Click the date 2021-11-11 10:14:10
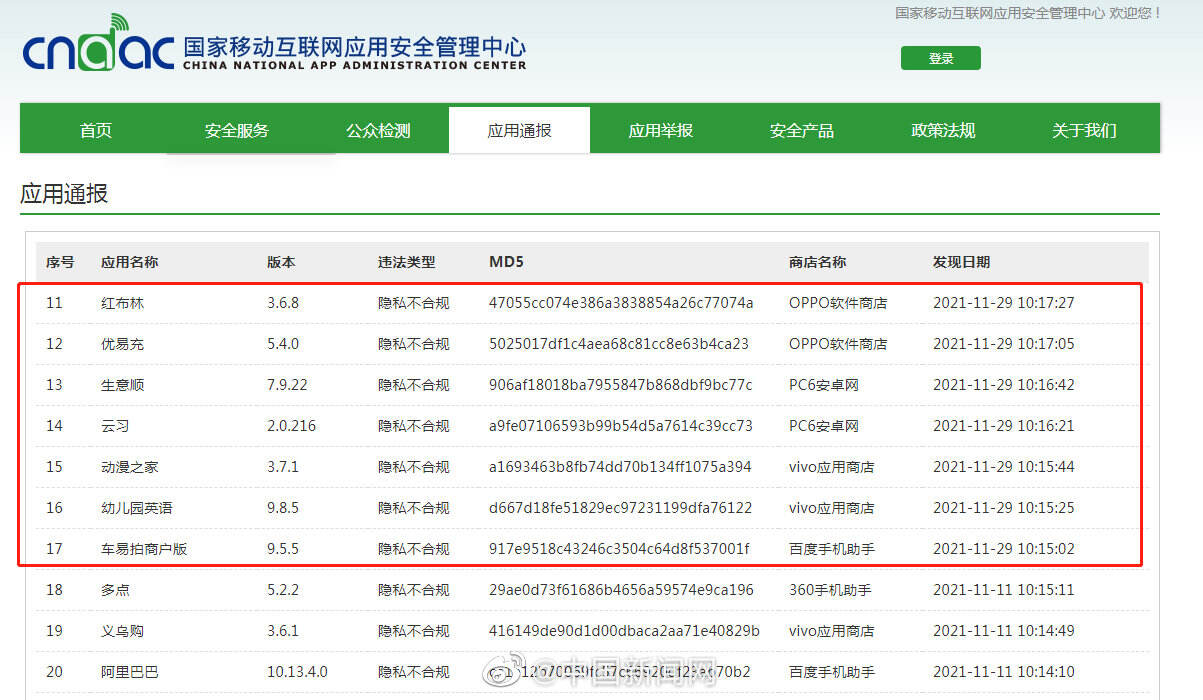This screenshot has width=1203, height=700. point(1004,672)
